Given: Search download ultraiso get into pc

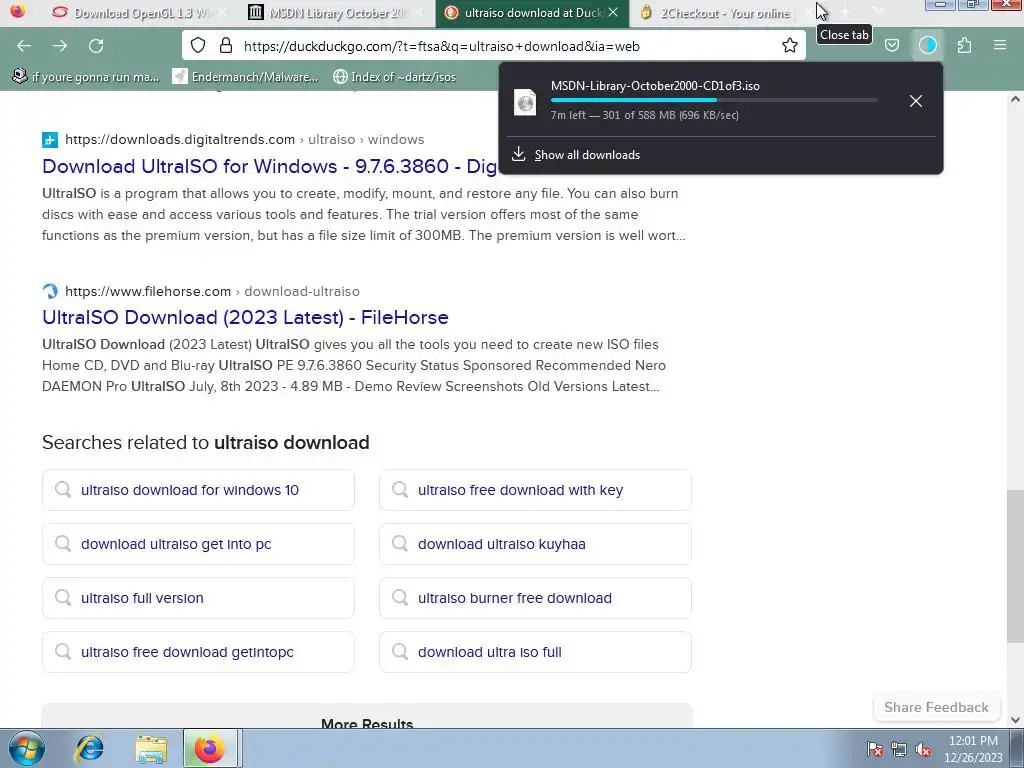Looking at the screenshot, I should [199, 544].
